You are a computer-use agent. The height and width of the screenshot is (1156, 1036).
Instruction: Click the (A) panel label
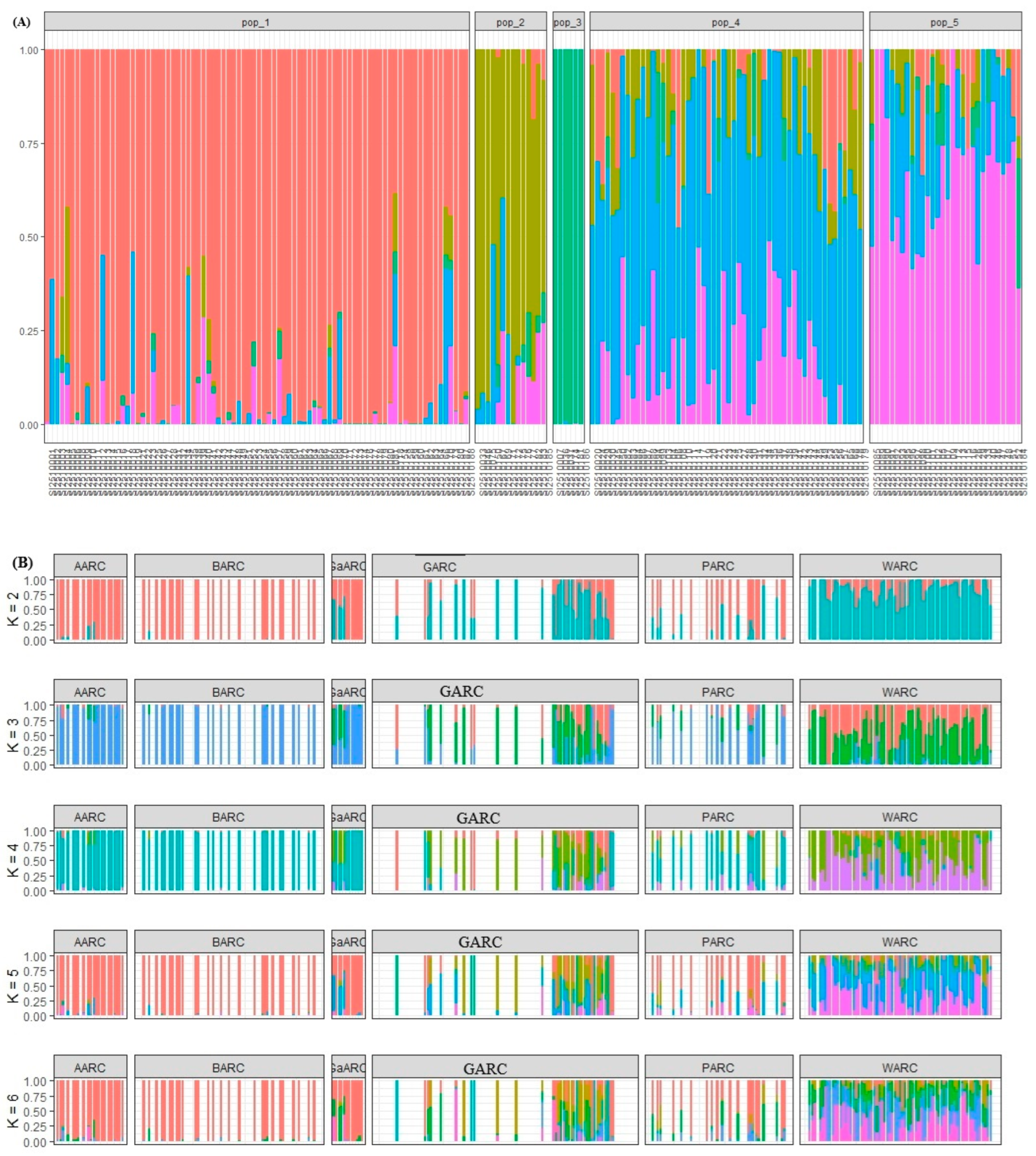(21, 22)
